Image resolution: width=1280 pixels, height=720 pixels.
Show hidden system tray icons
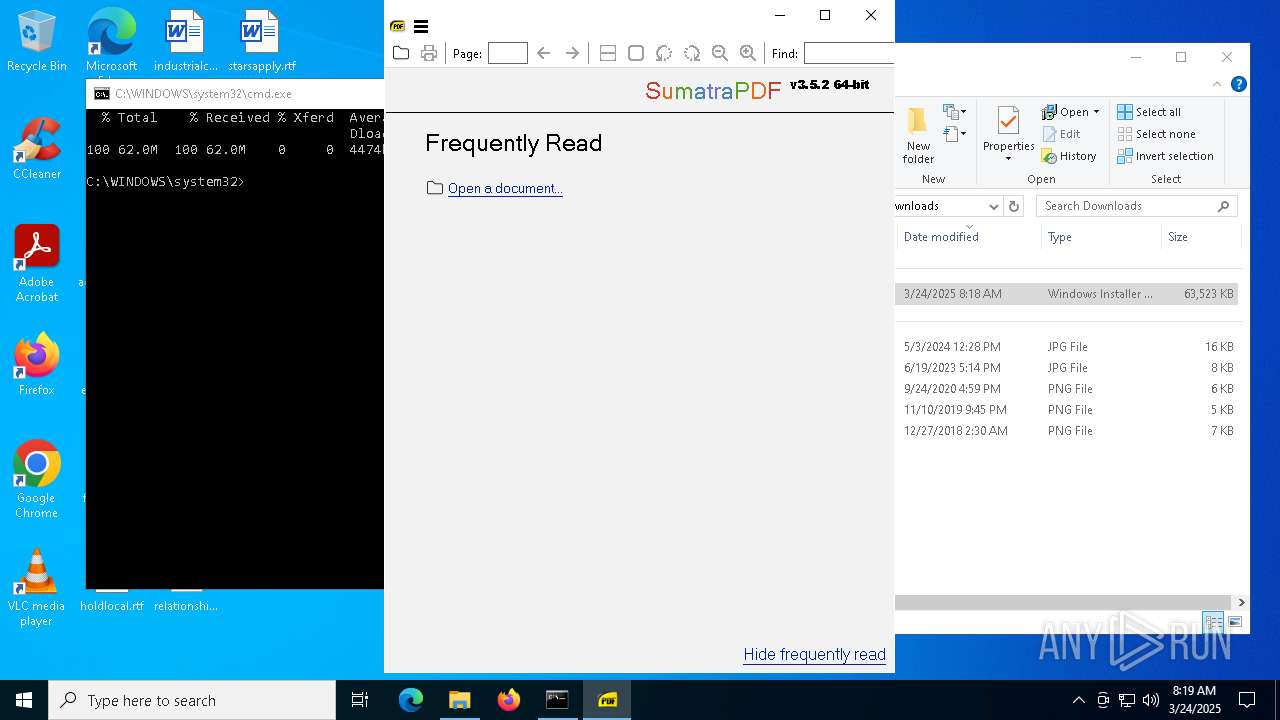pos(1078,700)
